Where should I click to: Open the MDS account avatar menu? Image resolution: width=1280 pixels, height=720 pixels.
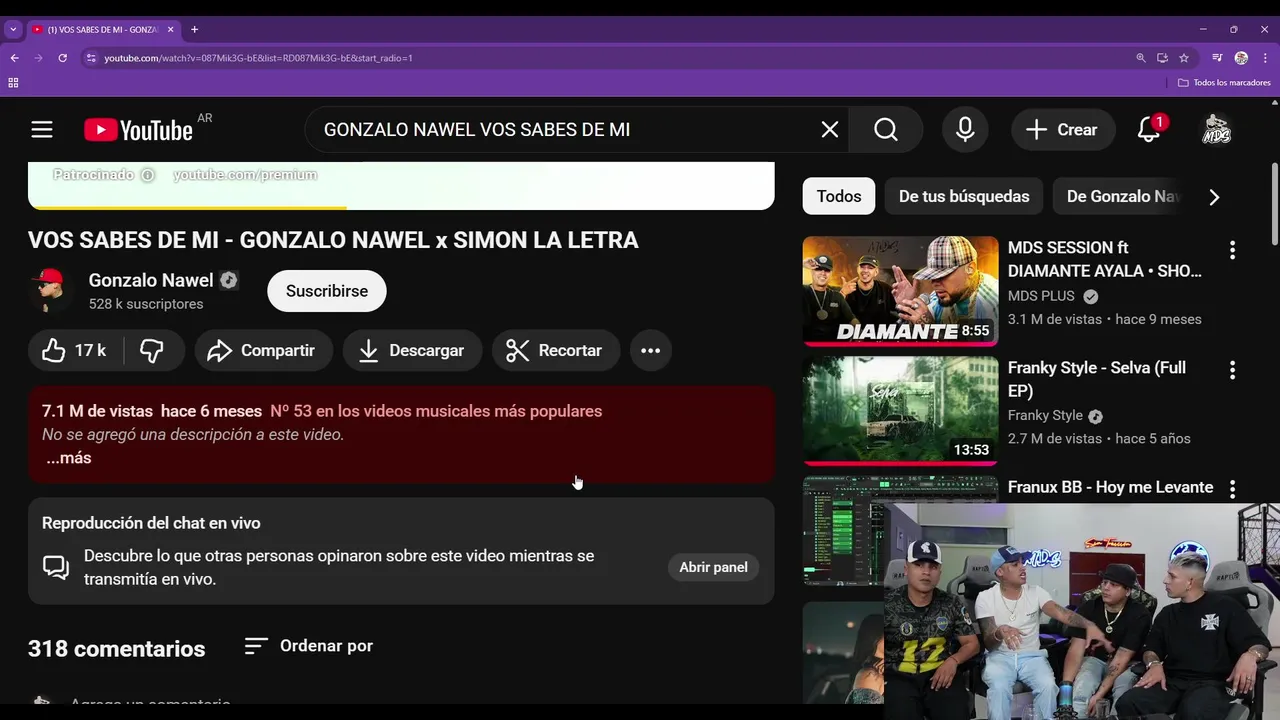tap(1216, 129)
